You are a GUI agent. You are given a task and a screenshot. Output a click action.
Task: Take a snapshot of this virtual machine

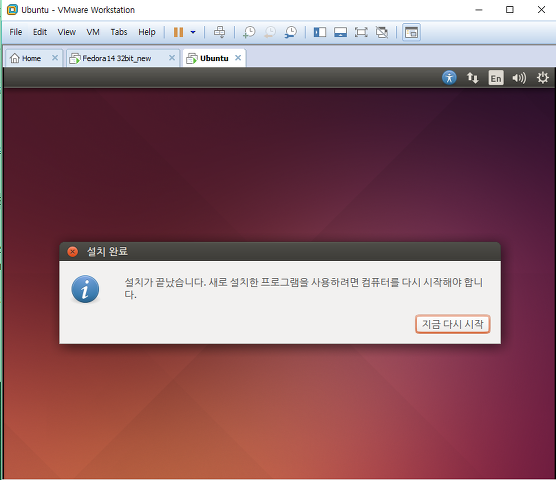coord(249,32)
